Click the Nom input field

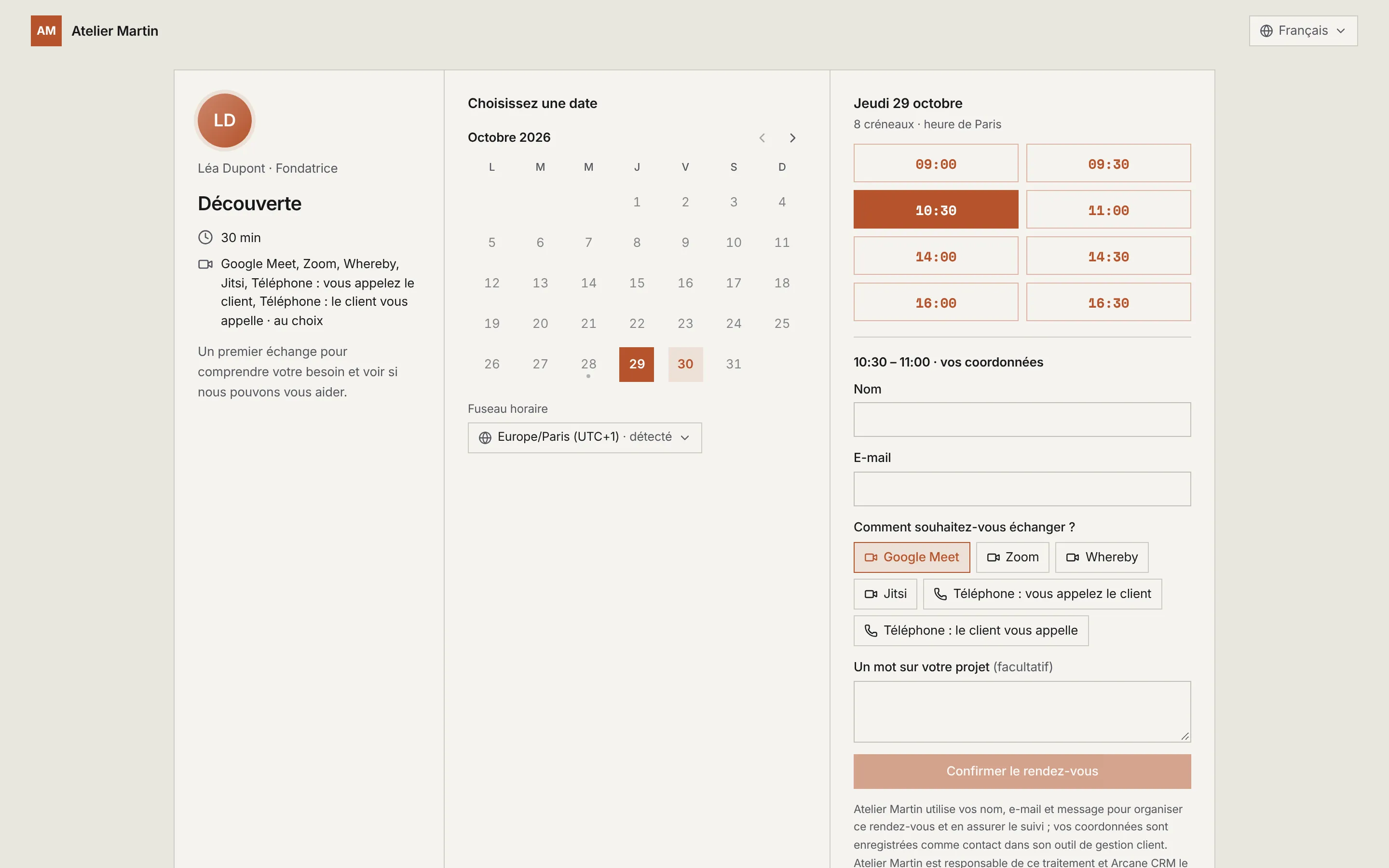click(1021, 420)
